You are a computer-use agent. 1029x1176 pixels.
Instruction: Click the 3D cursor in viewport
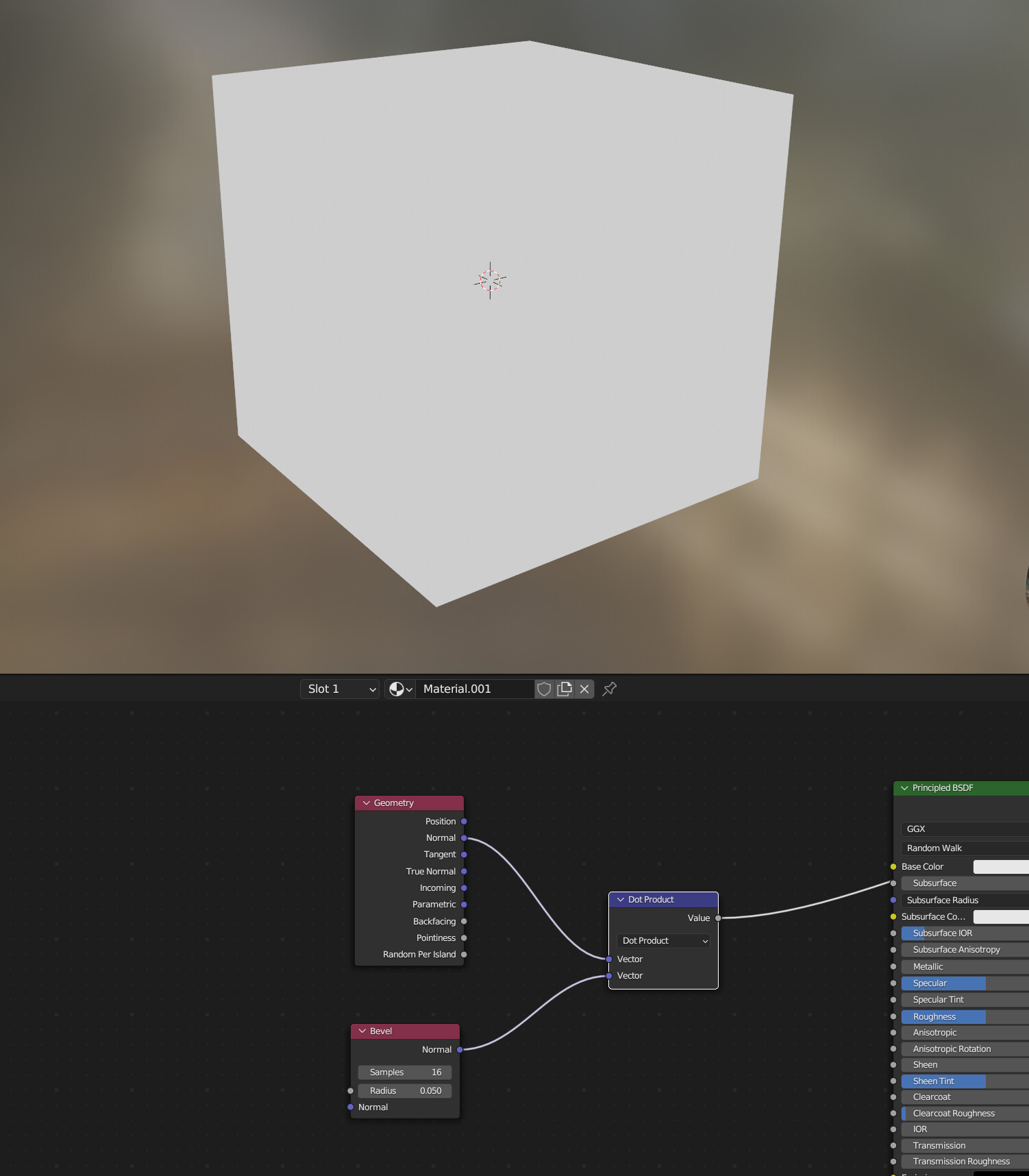[x=490, y=280]
